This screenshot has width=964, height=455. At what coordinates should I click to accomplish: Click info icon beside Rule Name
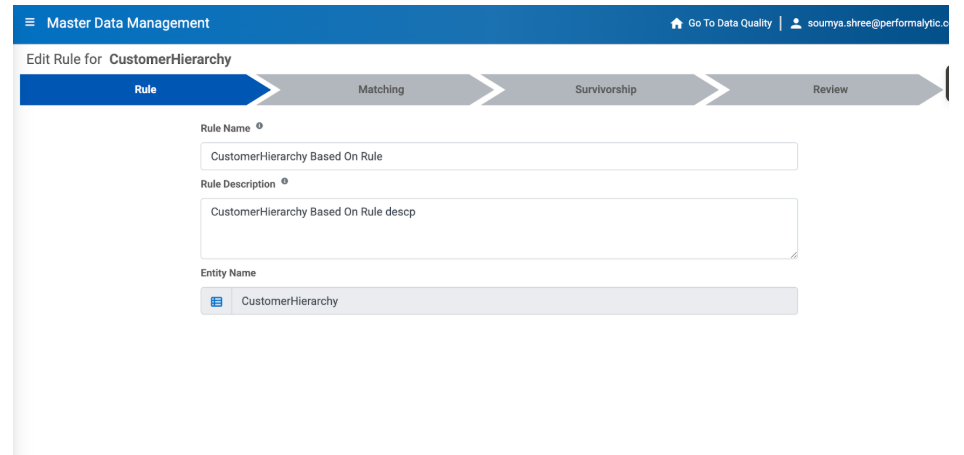tap(260, 127)
